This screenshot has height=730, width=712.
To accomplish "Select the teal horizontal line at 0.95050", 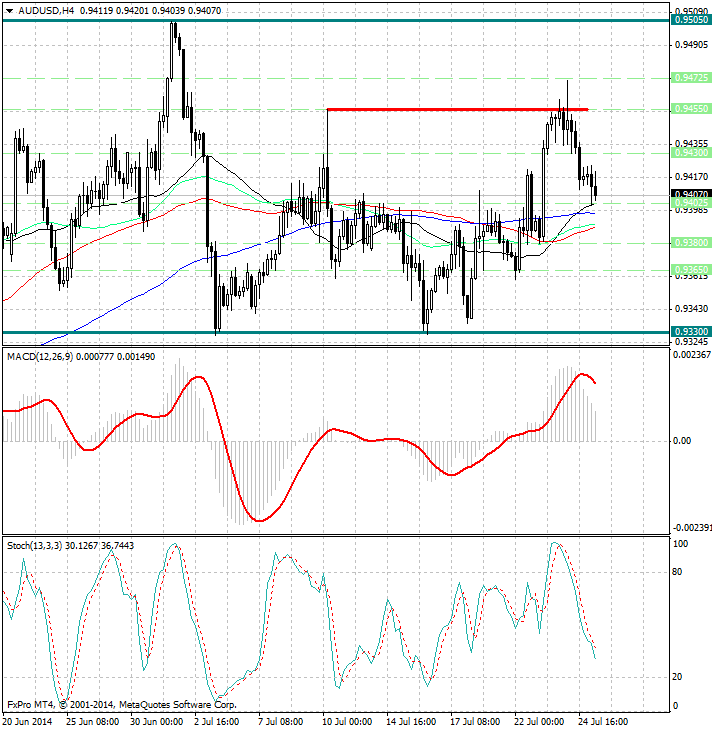I will point(336,20).
